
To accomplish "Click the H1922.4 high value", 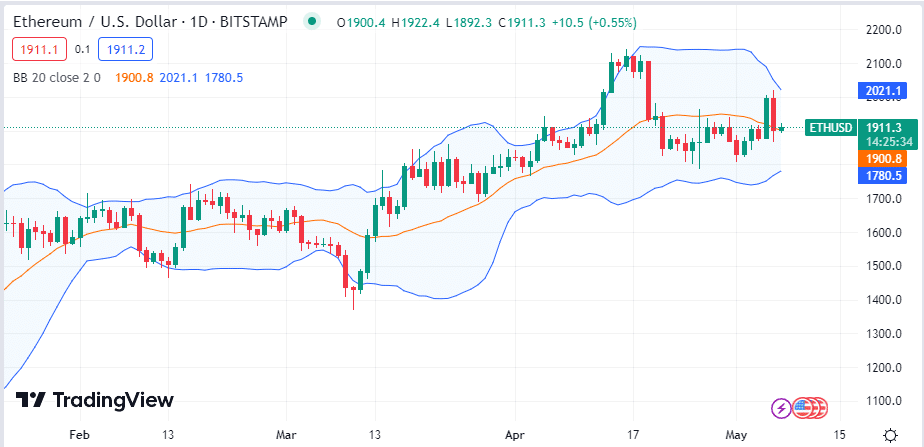I will (415, 22).
